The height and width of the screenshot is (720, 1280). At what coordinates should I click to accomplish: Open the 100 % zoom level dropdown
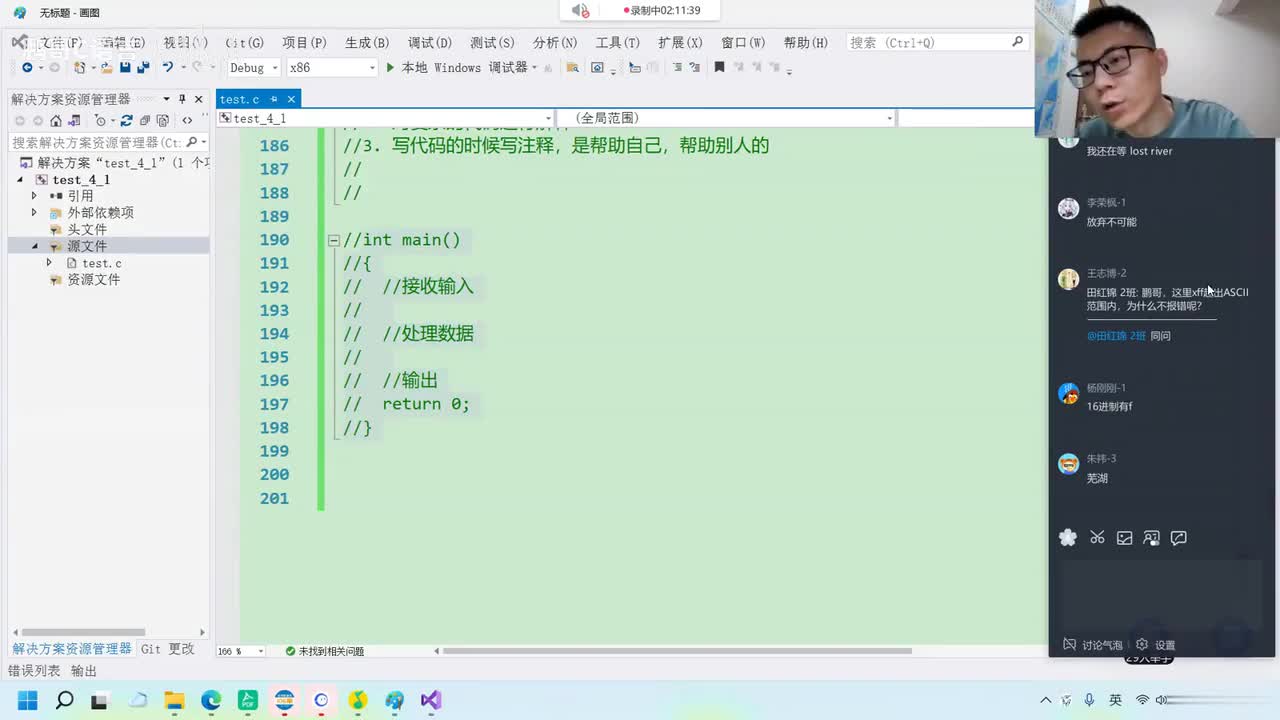241,651
